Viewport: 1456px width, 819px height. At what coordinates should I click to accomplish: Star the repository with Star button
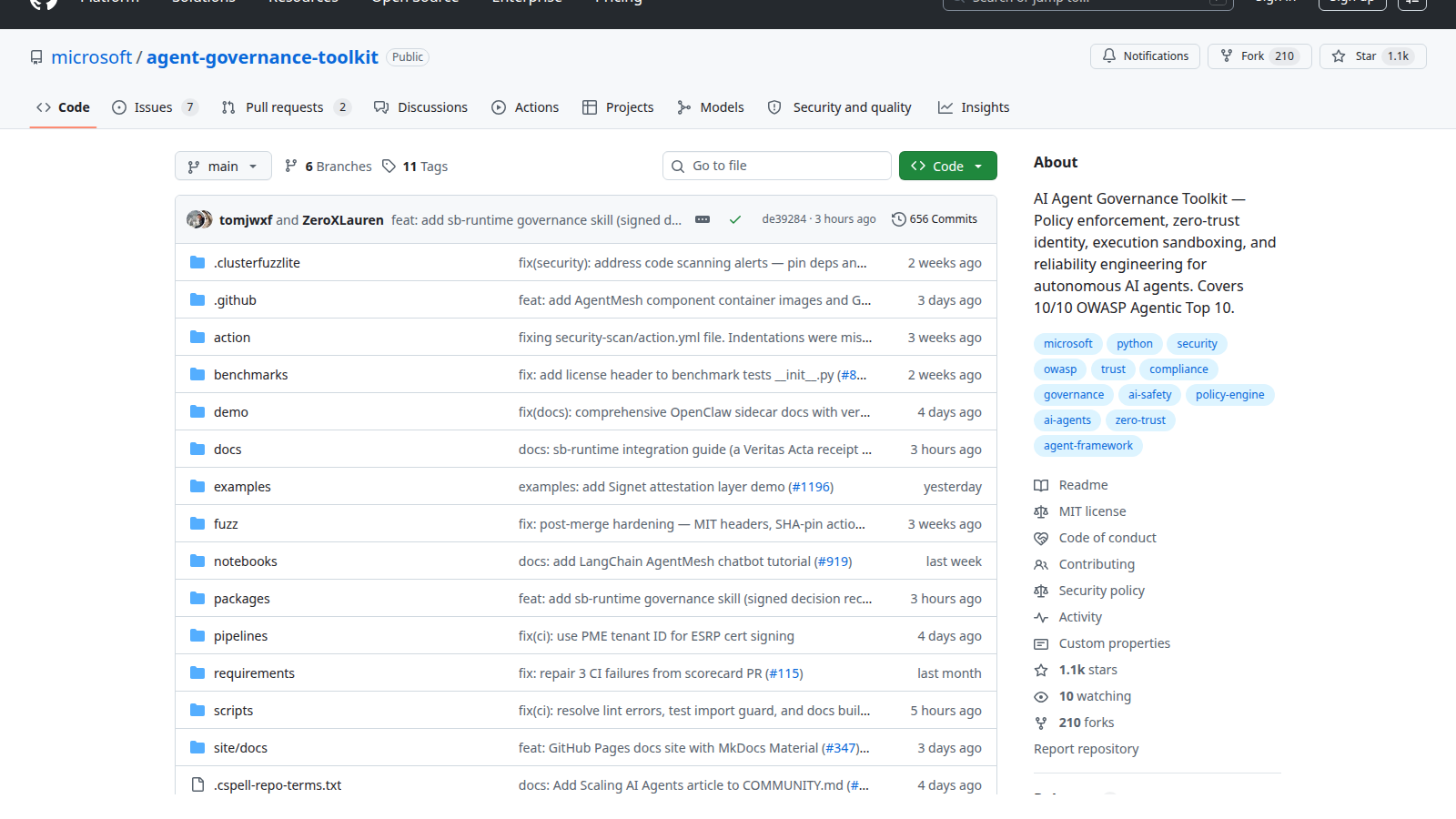tap(1373, 56)
